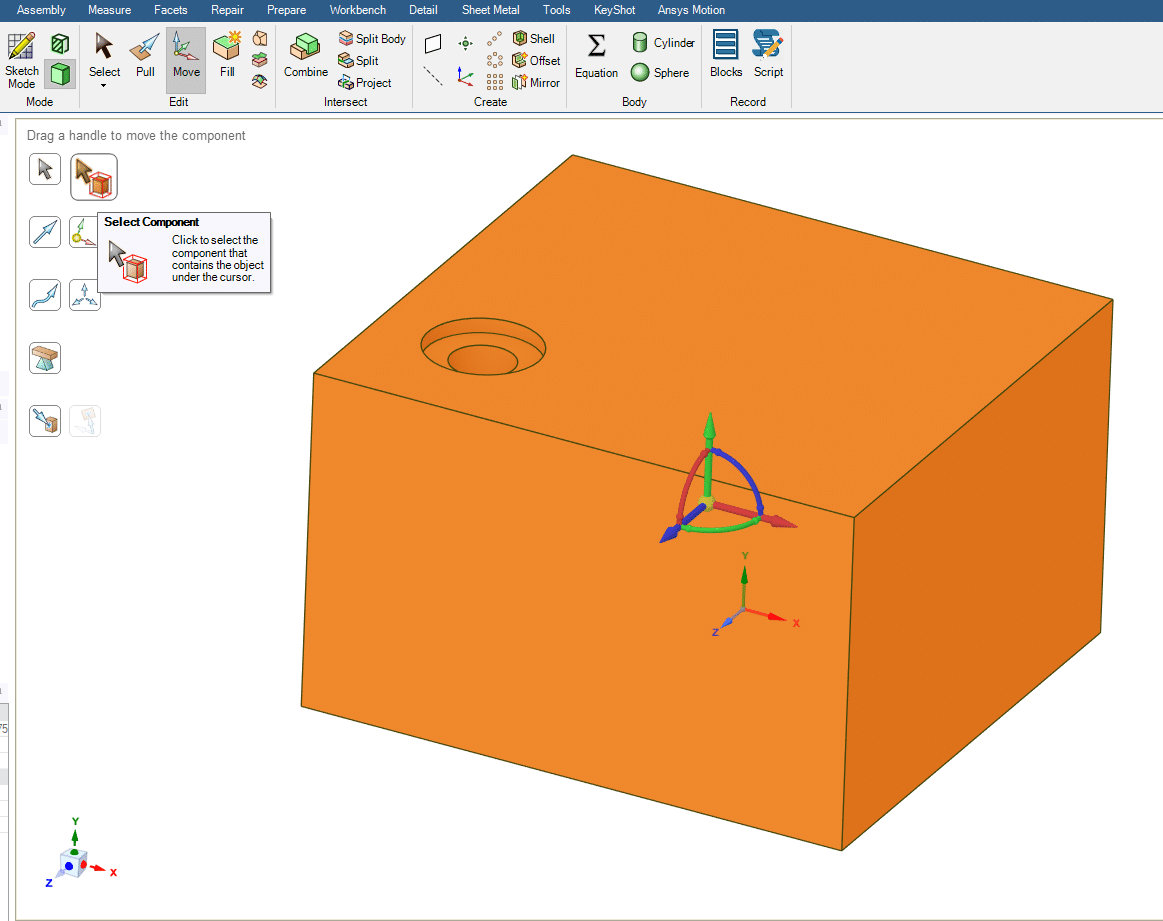Screen dimensions: 1163x921
Task: Click the Script button in Record group
Action: (768, 56)
